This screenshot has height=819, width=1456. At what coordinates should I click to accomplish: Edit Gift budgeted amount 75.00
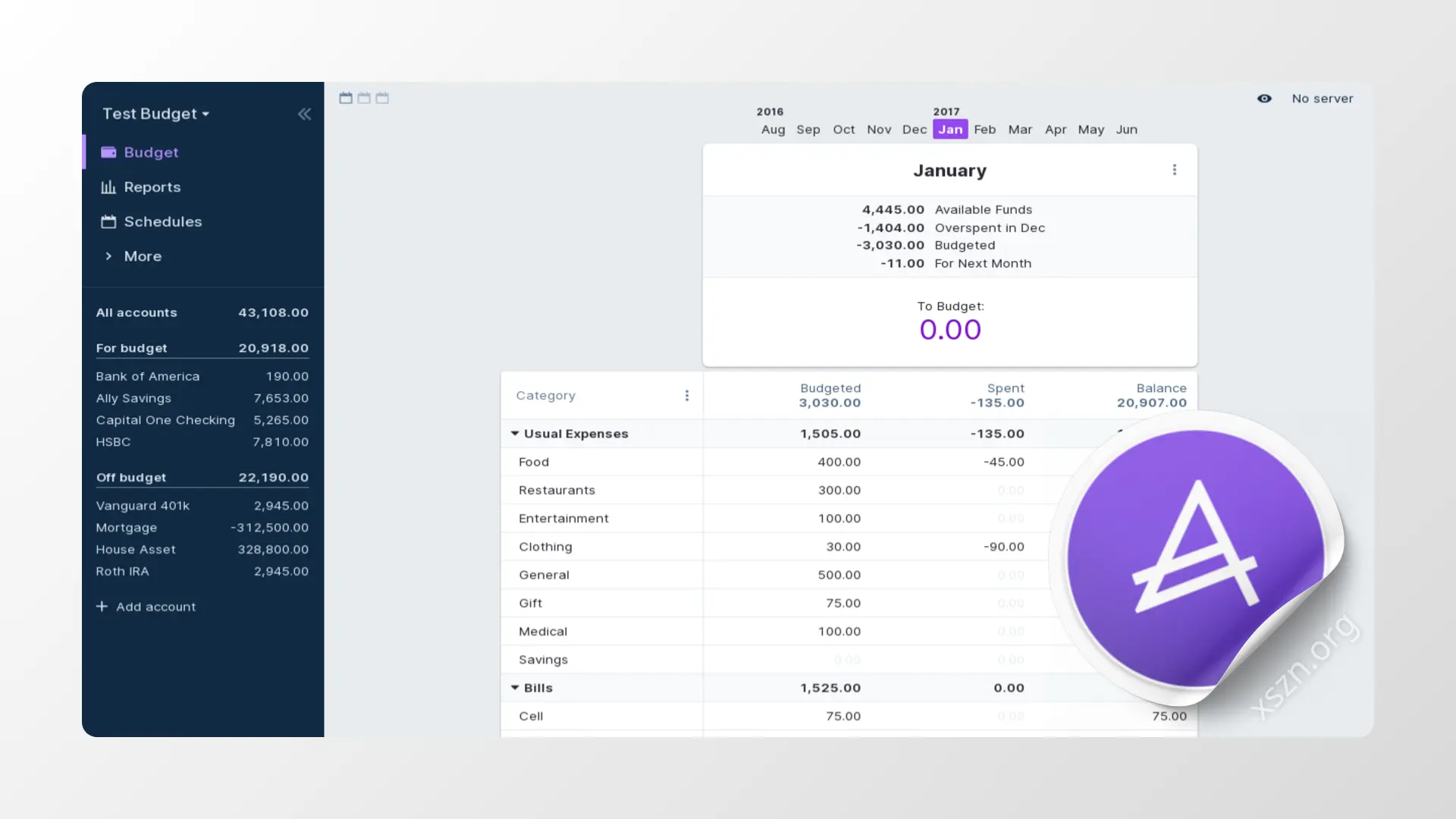coord(843,603)
